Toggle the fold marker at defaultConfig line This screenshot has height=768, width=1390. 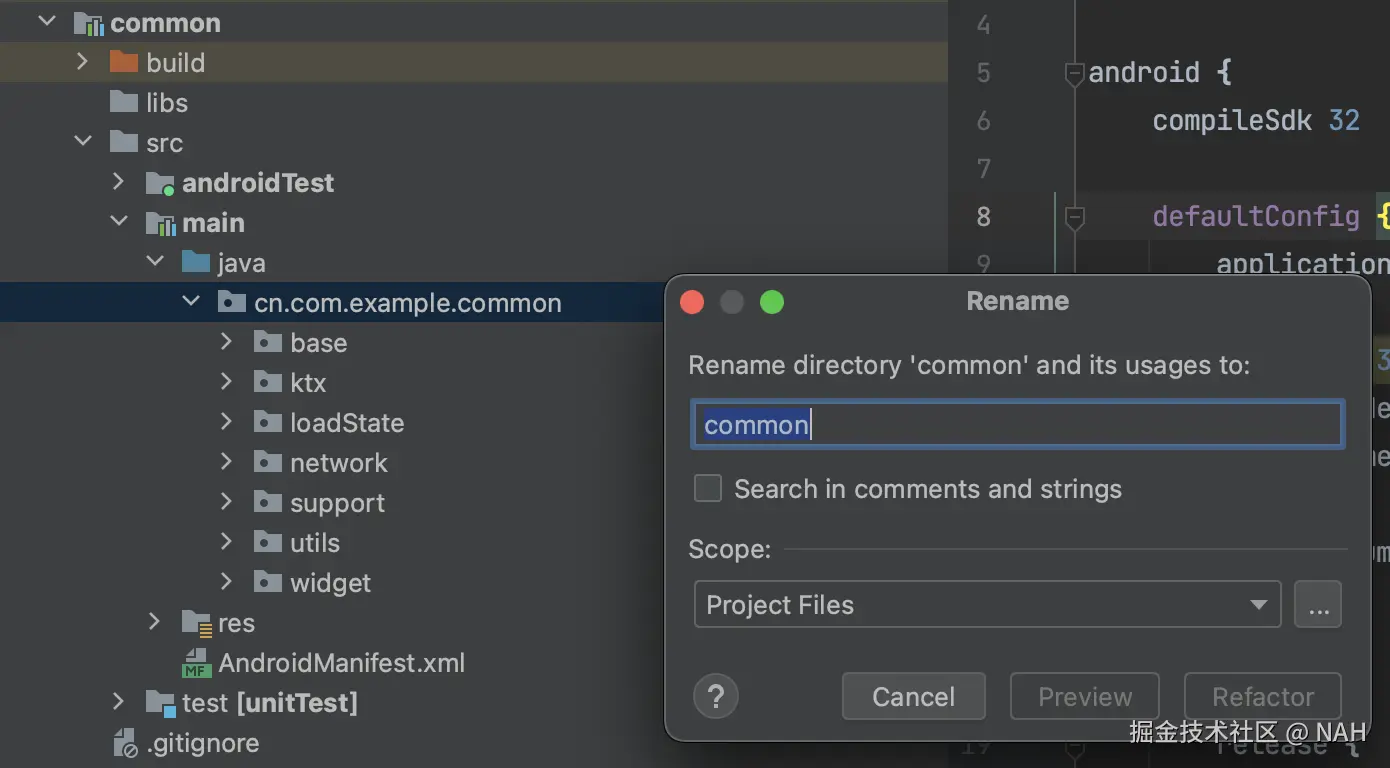tap(1074, 217)
